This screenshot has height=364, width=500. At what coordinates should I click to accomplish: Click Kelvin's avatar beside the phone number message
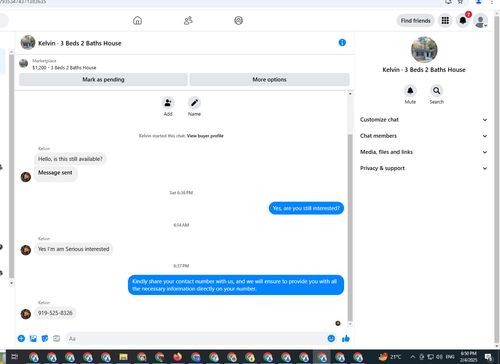pyautogui.click(x=26, y=314)
